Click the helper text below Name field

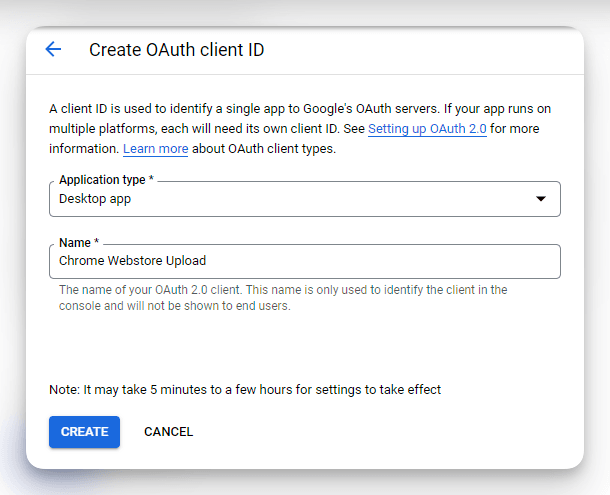tap(283, 298)
